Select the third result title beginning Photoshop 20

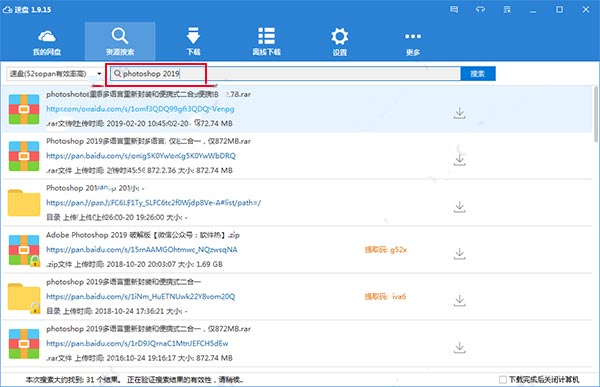click(95, 188)
